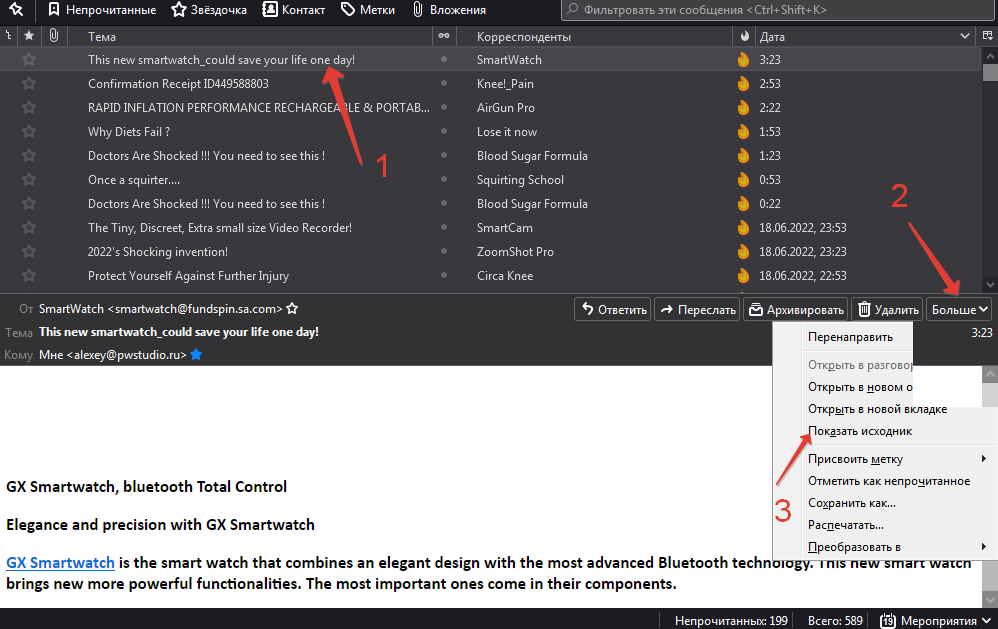Toggle read dot on AirGun Pro row
998x629 pixels.
point(444,108)
